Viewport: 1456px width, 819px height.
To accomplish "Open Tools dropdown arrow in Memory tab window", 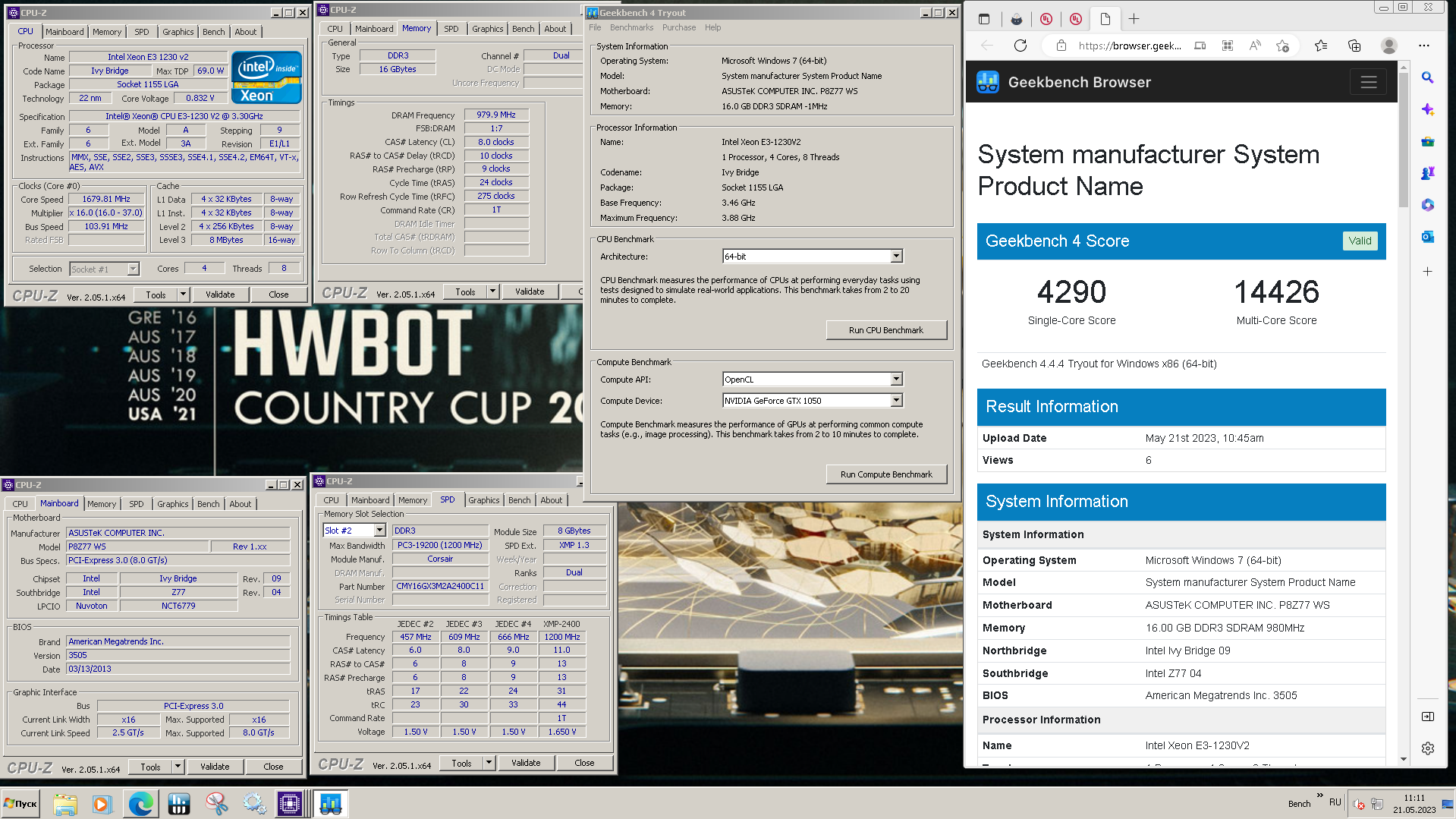I will pos(492,291).
